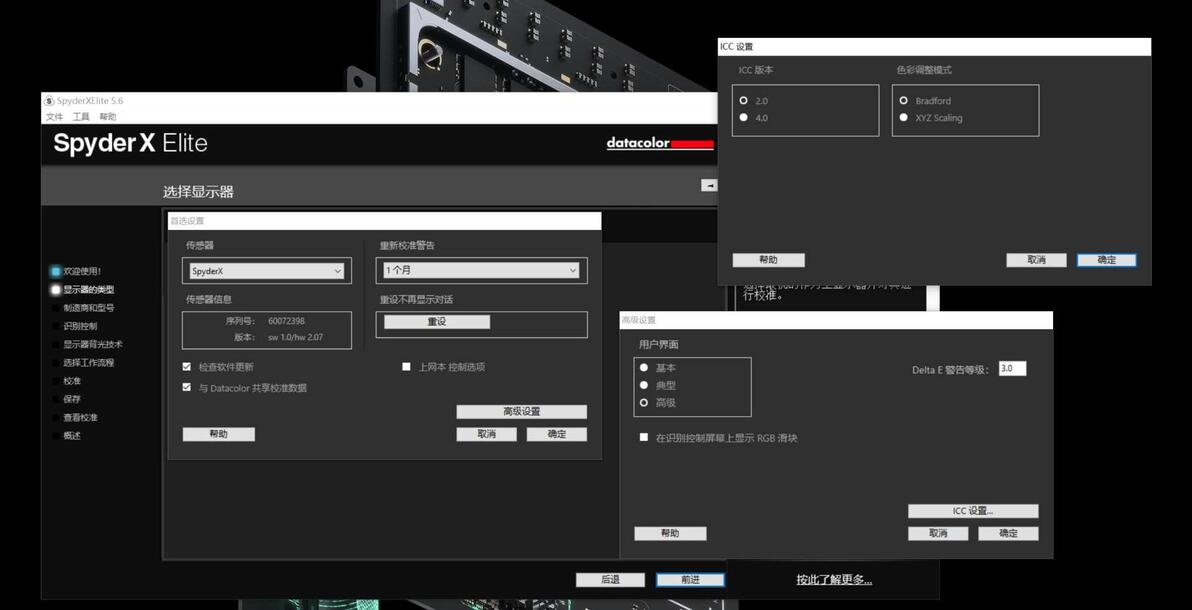The width and height of the screenshot is (1192, 610).
Task: Toggle the 检查软件更新 checkbox
Action: tap(187, 367)
